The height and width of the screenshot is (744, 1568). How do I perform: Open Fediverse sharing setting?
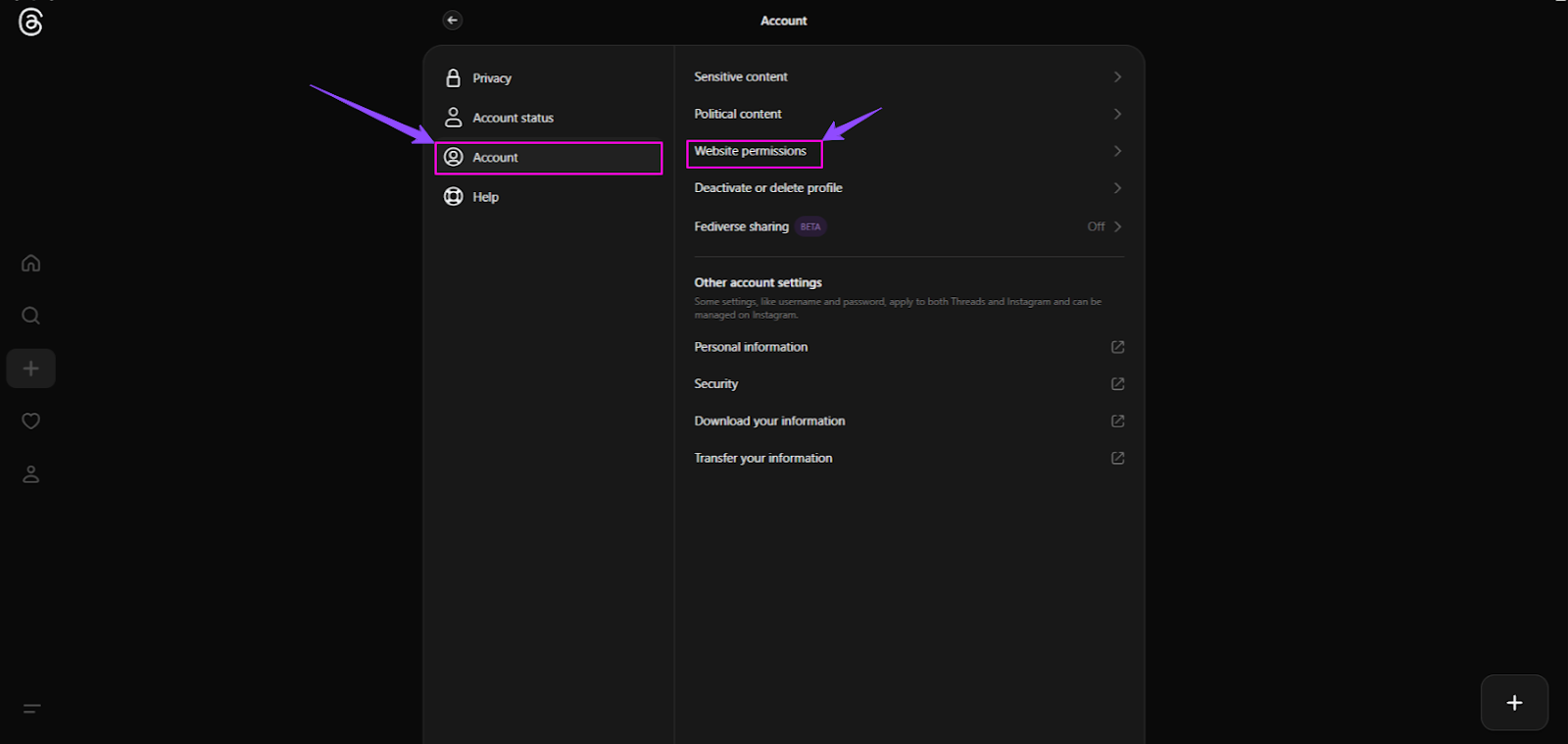908,226
